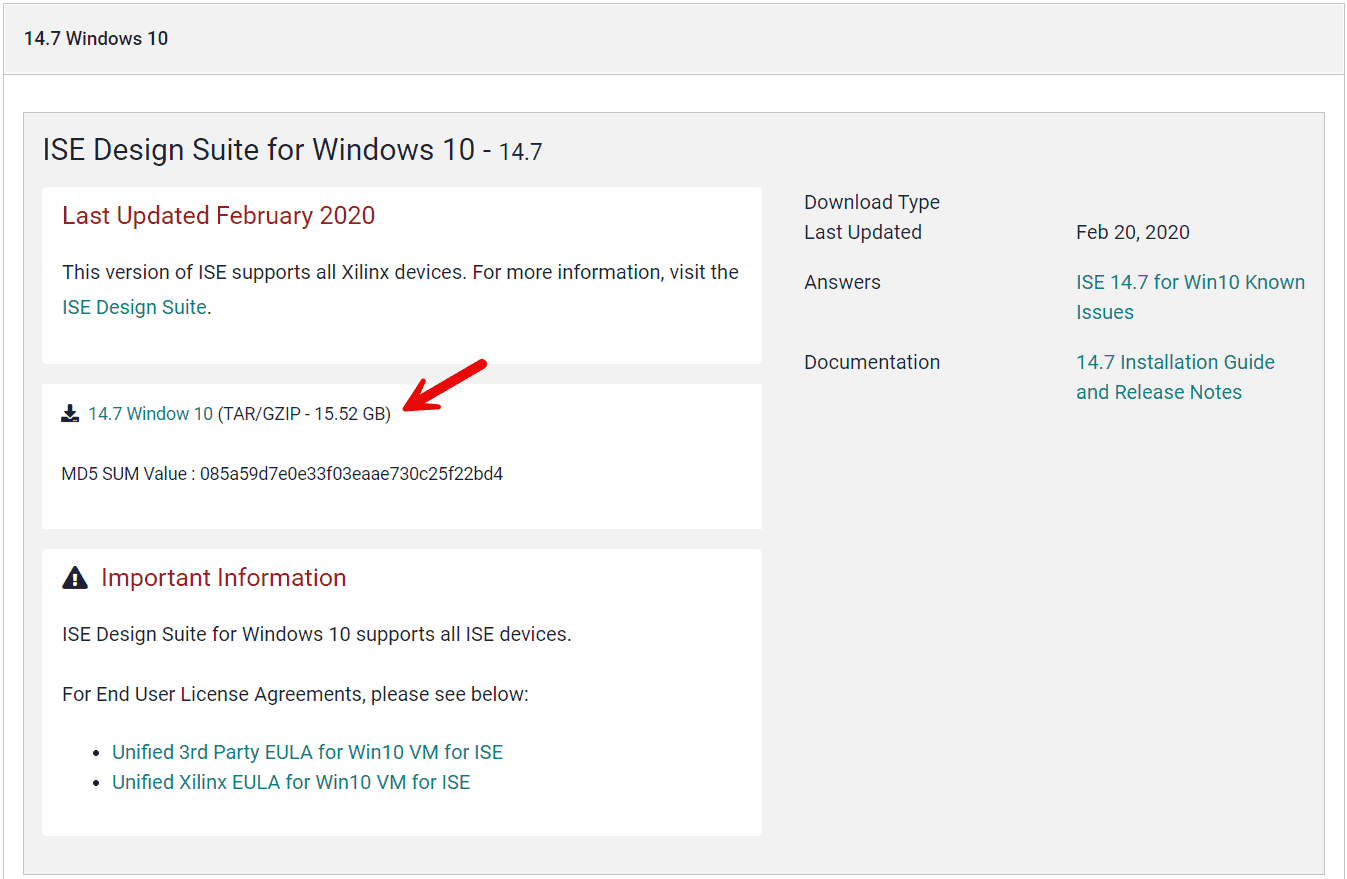This screenshot has height=879, width=1347.
Task: Open the 14.7 Window 10 TAR/GZIP download link
Action: click(151, 412)
